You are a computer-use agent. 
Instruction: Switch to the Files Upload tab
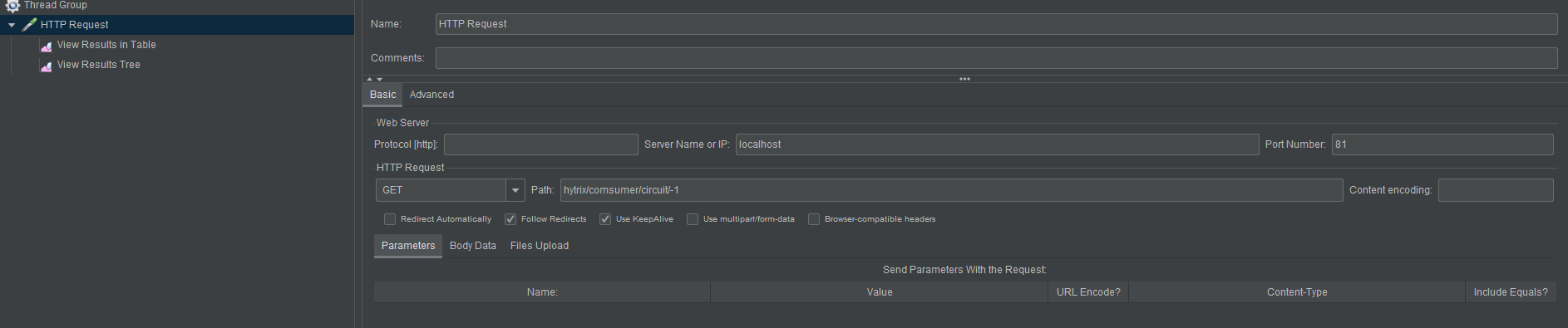coord(540,246)
